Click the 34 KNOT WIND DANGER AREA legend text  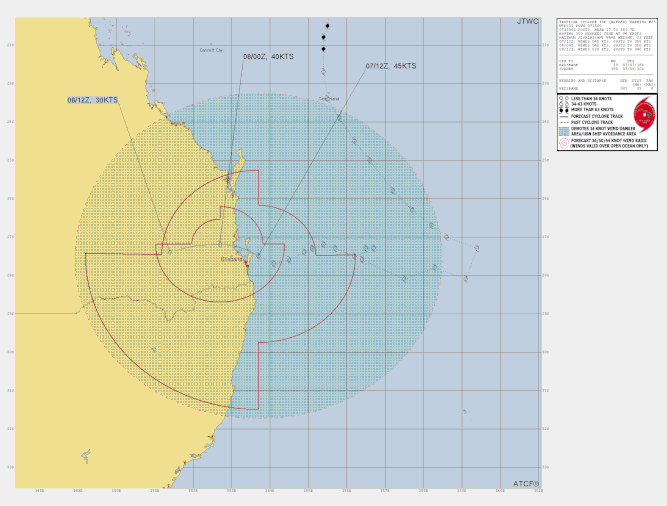point(604,131)
